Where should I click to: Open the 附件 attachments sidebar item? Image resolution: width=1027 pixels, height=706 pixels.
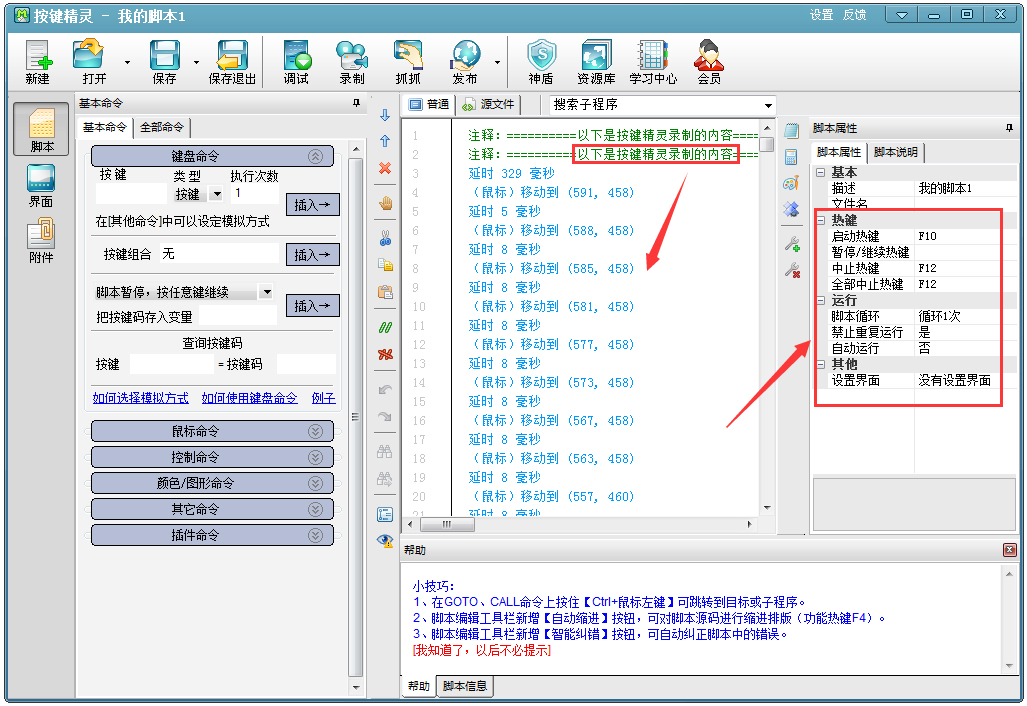point(41,240)
